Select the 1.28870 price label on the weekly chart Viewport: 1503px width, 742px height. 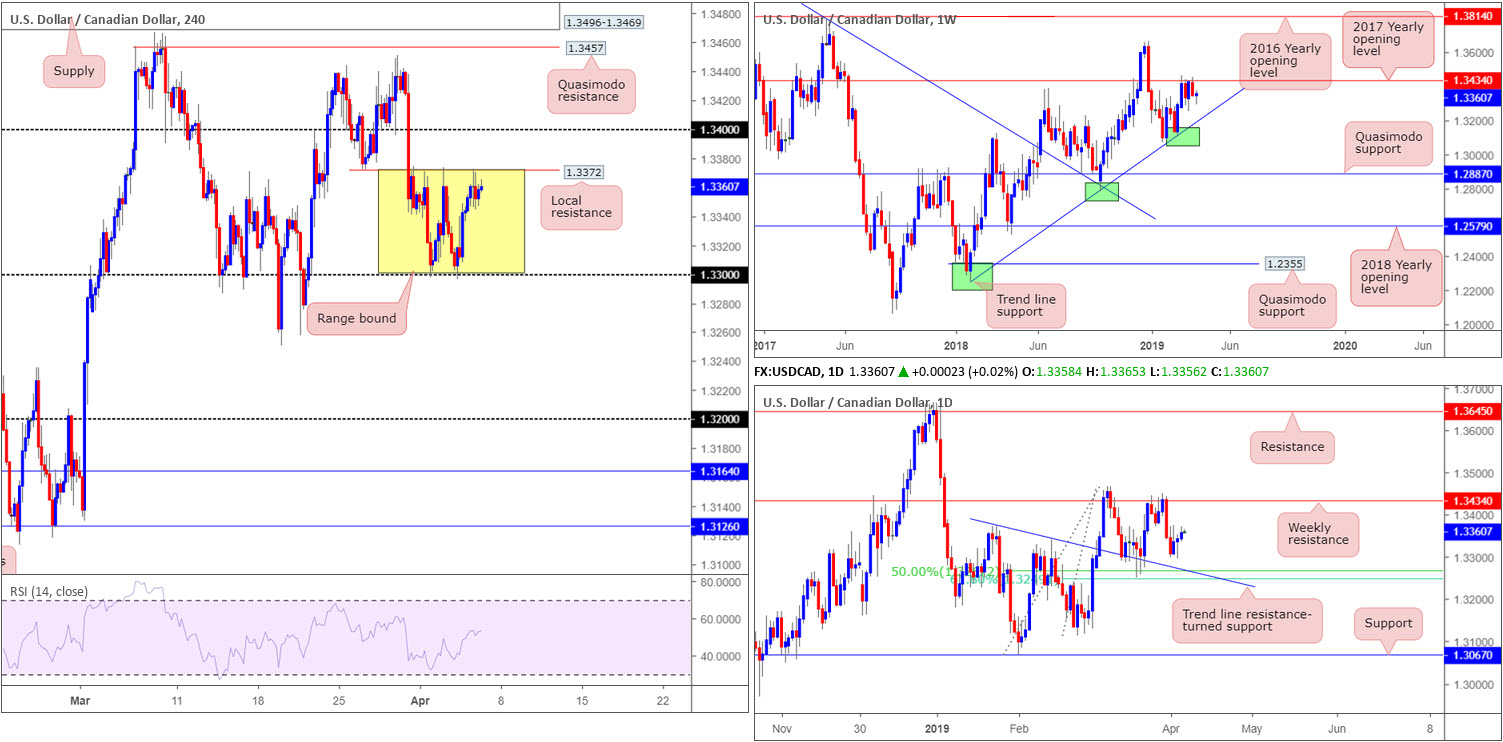pyautogui.click(x=1471, y=174)
